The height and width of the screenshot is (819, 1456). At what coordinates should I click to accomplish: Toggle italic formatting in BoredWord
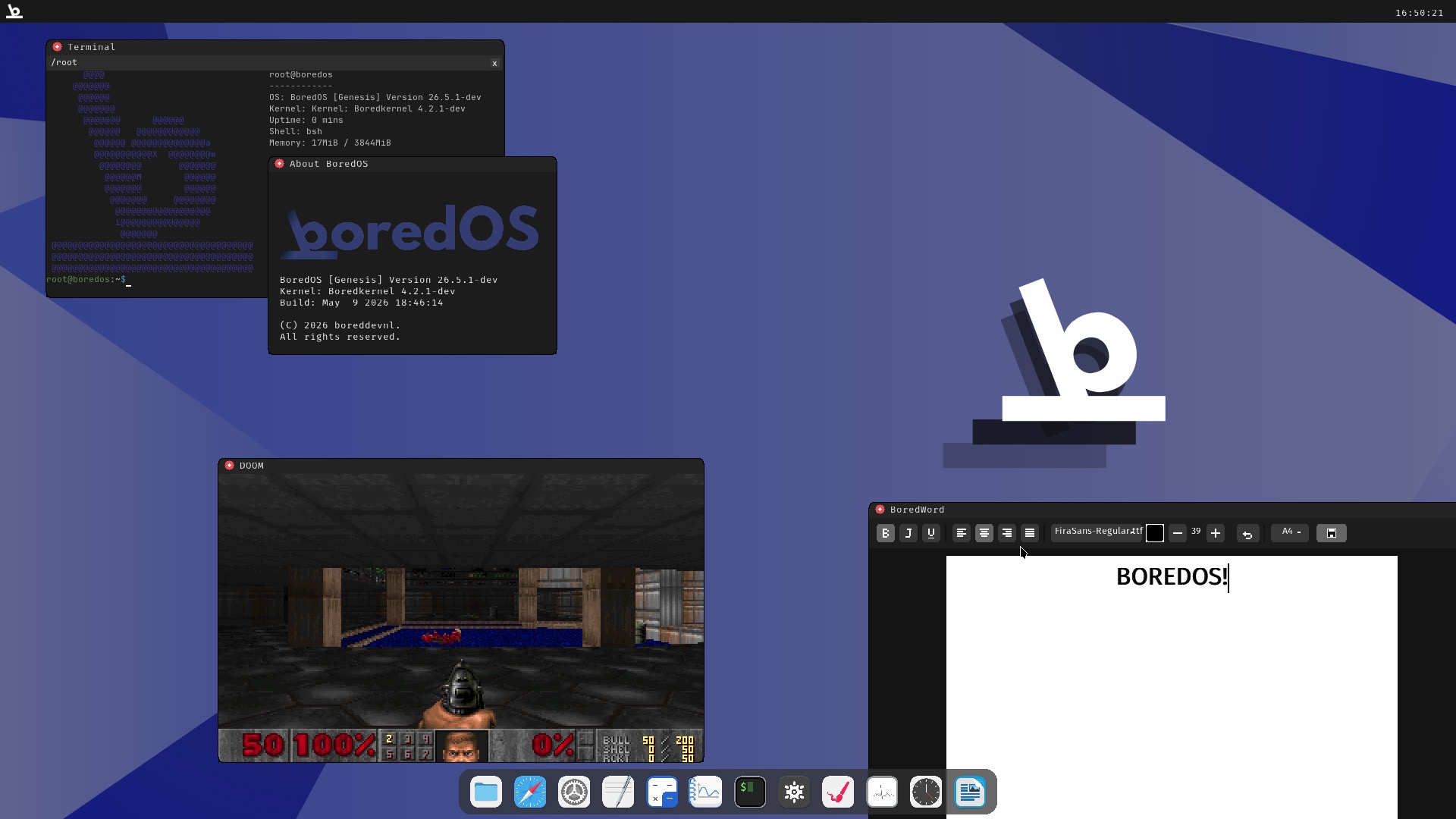908,533
